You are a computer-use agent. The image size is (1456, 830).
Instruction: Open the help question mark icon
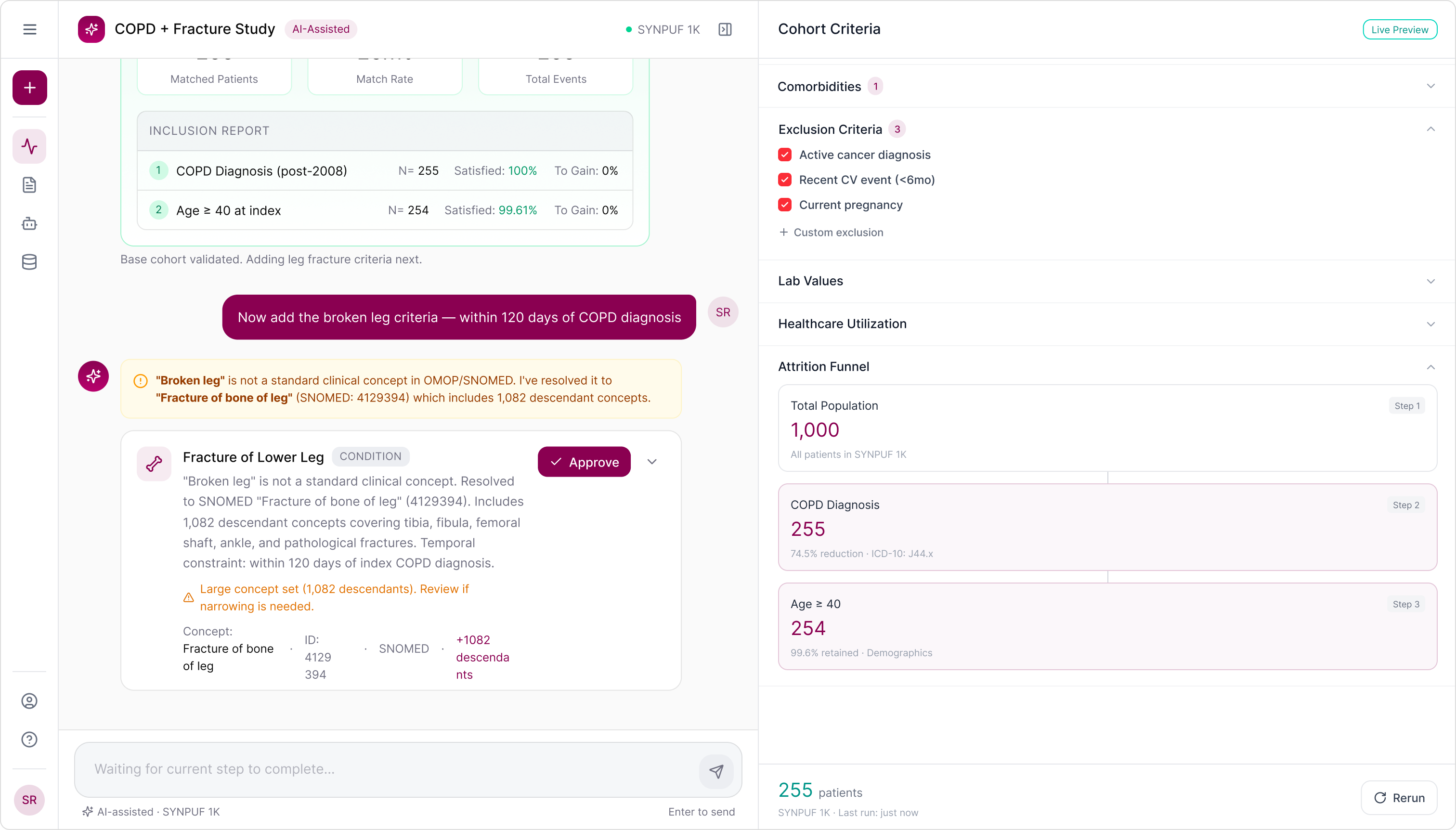(30, 739)
